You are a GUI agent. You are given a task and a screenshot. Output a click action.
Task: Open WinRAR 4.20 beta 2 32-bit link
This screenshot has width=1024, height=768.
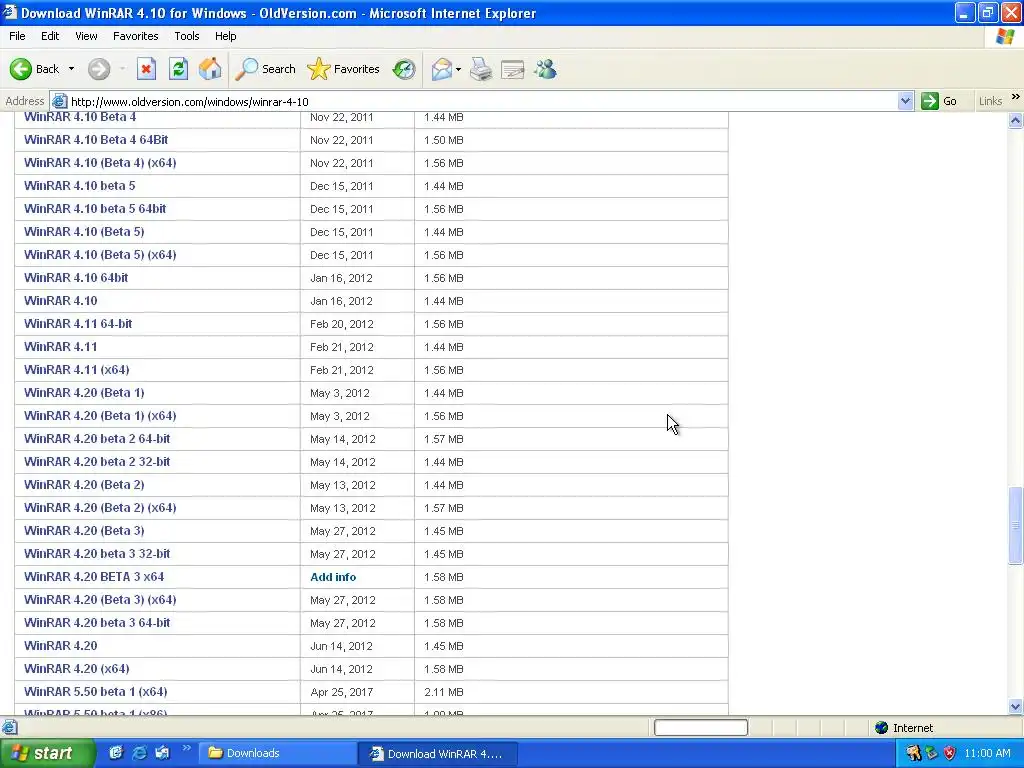pos(97,462)
